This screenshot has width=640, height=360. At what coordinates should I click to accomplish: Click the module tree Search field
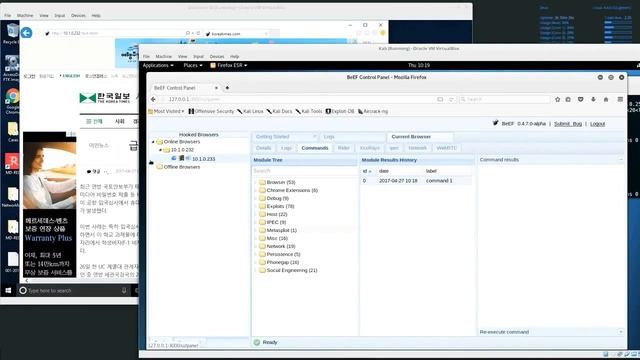tap(304, 171)
